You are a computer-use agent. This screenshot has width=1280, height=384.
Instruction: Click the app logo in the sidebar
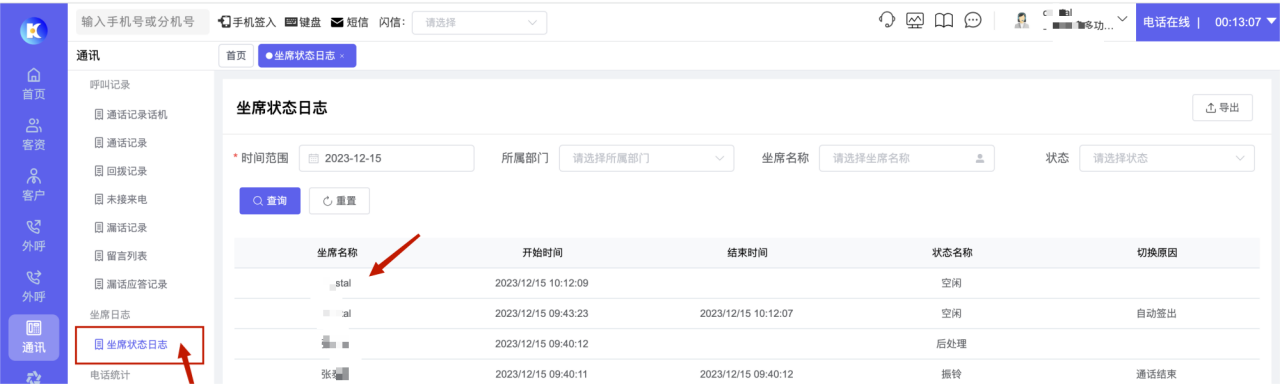(x=33, y=31)
